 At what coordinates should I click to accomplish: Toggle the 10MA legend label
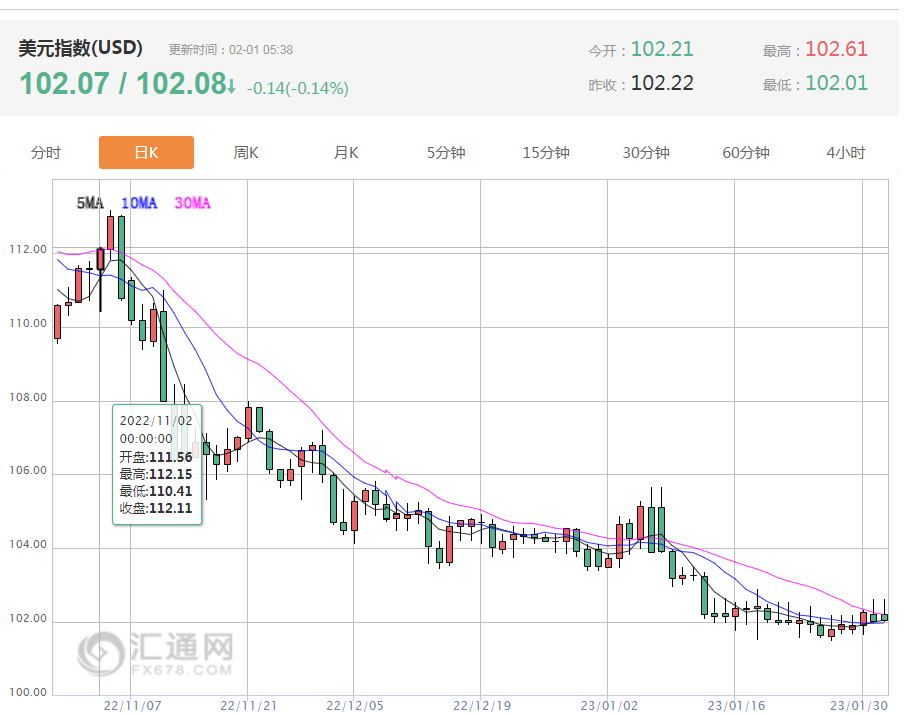coord(139,203)
